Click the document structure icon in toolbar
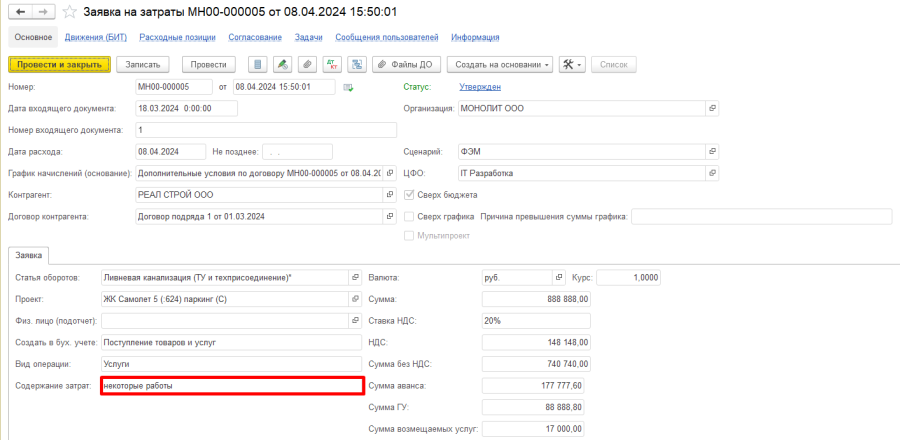 (x=356, y=64)
